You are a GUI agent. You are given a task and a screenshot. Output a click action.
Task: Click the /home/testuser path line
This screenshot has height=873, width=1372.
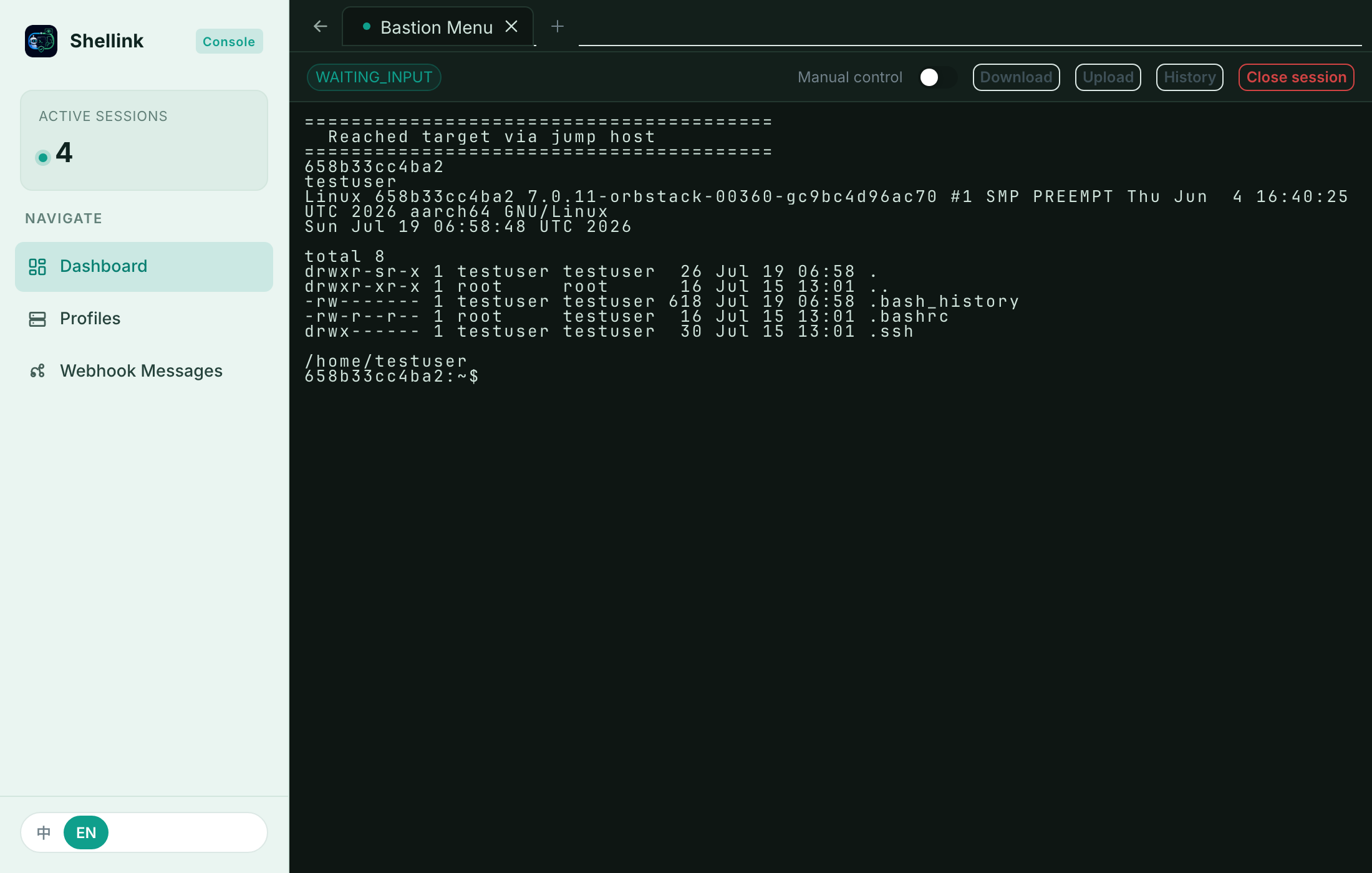click(386, 362)
